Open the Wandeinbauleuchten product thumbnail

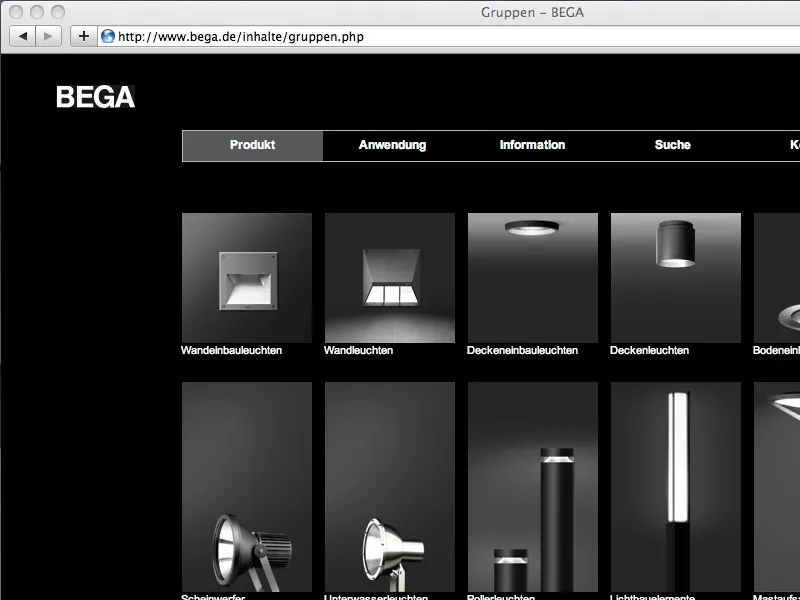[247, 278]
